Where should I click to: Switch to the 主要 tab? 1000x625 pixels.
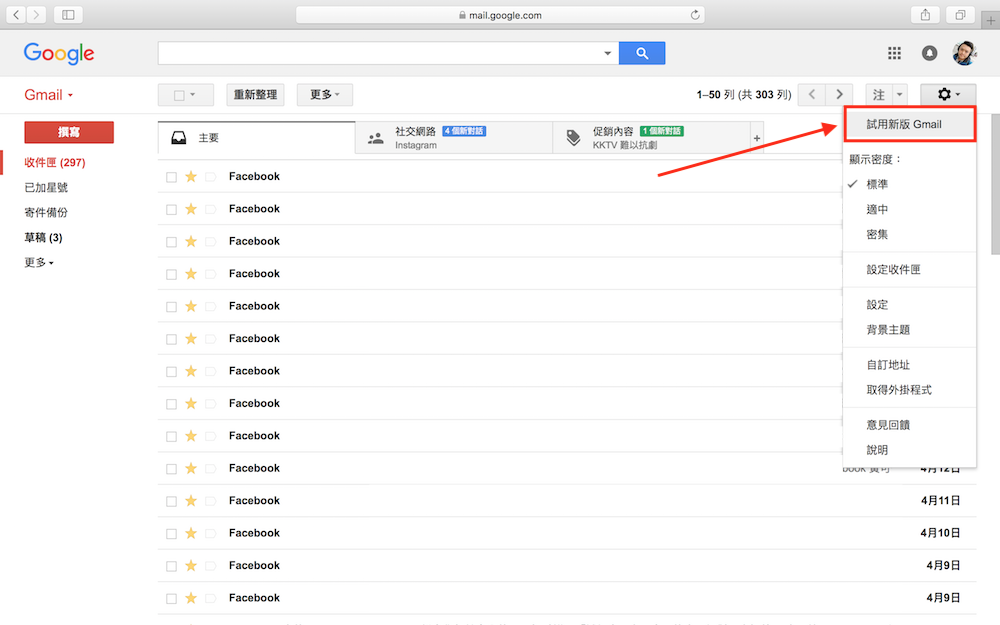256,138
